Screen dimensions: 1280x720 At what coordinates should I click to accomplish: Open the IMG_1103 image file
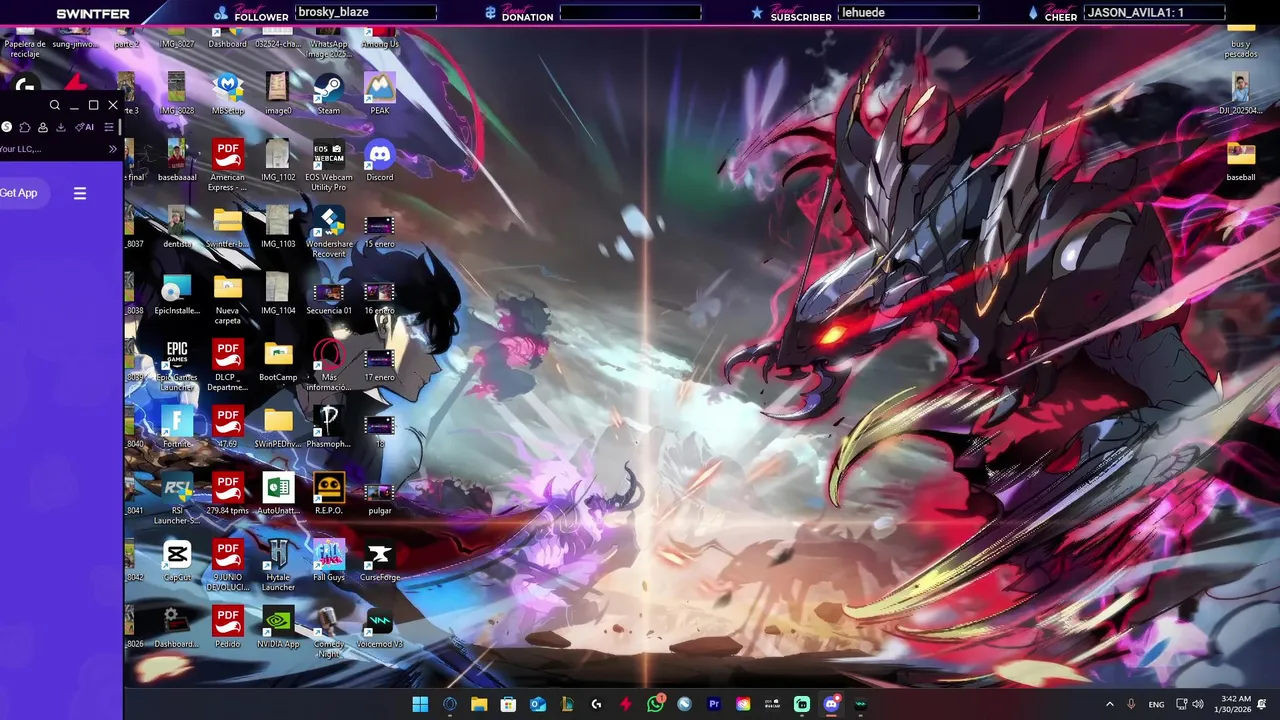278,227
